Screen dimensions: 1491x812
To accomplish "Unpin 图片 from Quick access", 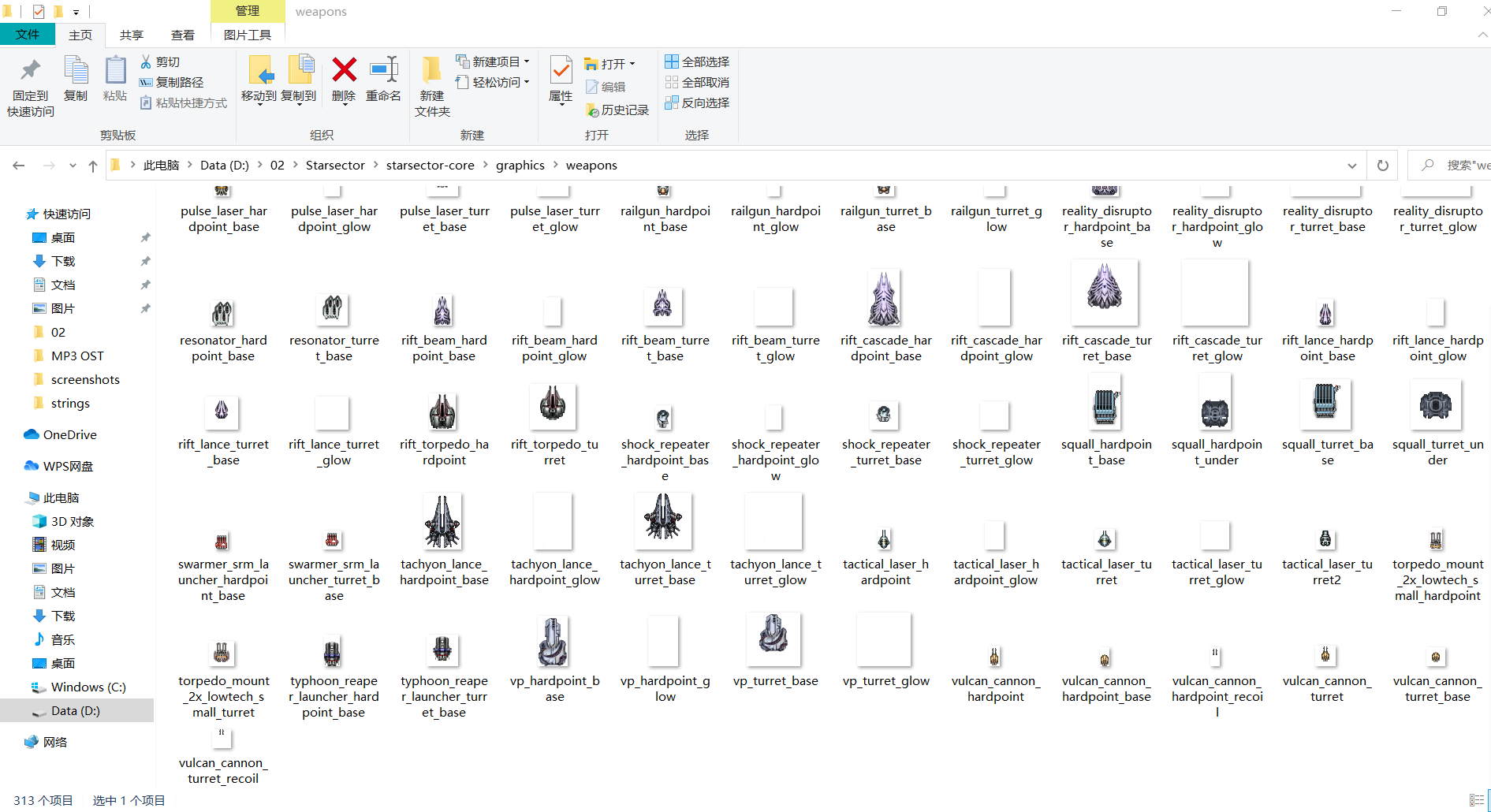I will pyautogui.click(x=145, y=308).
